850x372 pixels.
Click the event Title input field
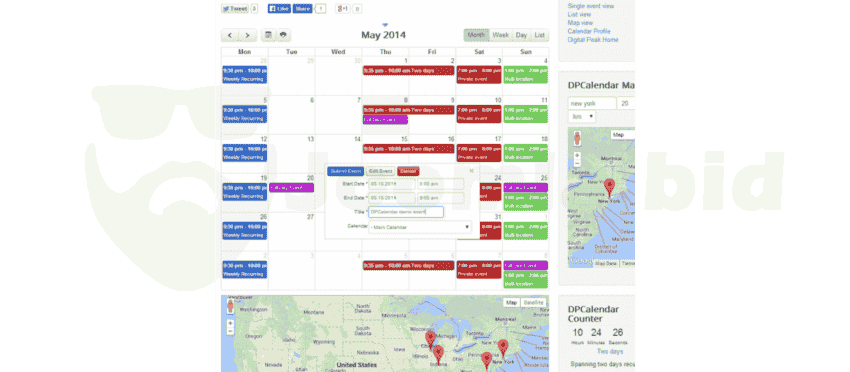pyautogui.click(x=406, y=212)
